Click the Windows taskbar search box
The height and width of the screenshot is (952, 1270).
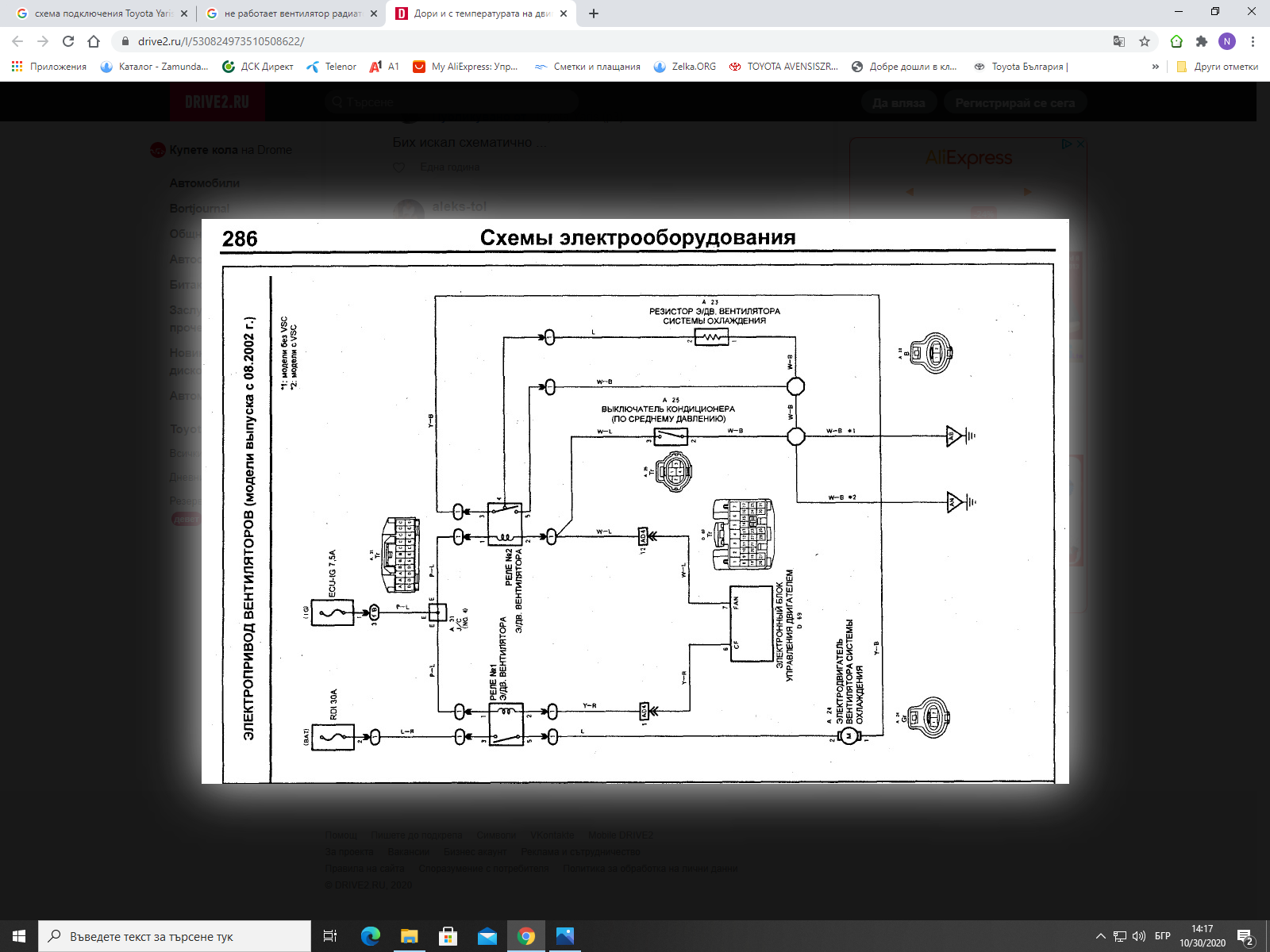[x=175, y=936]
